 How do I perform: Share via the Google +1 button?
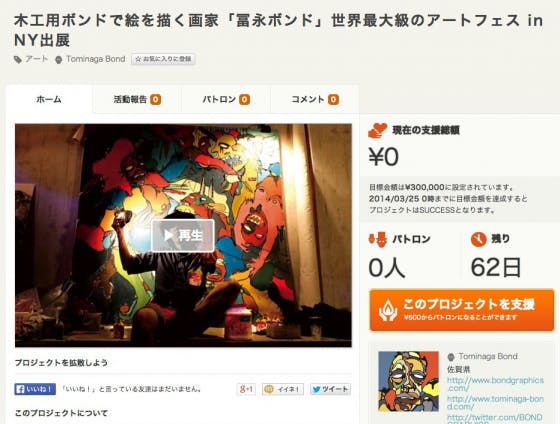[246, 389]
